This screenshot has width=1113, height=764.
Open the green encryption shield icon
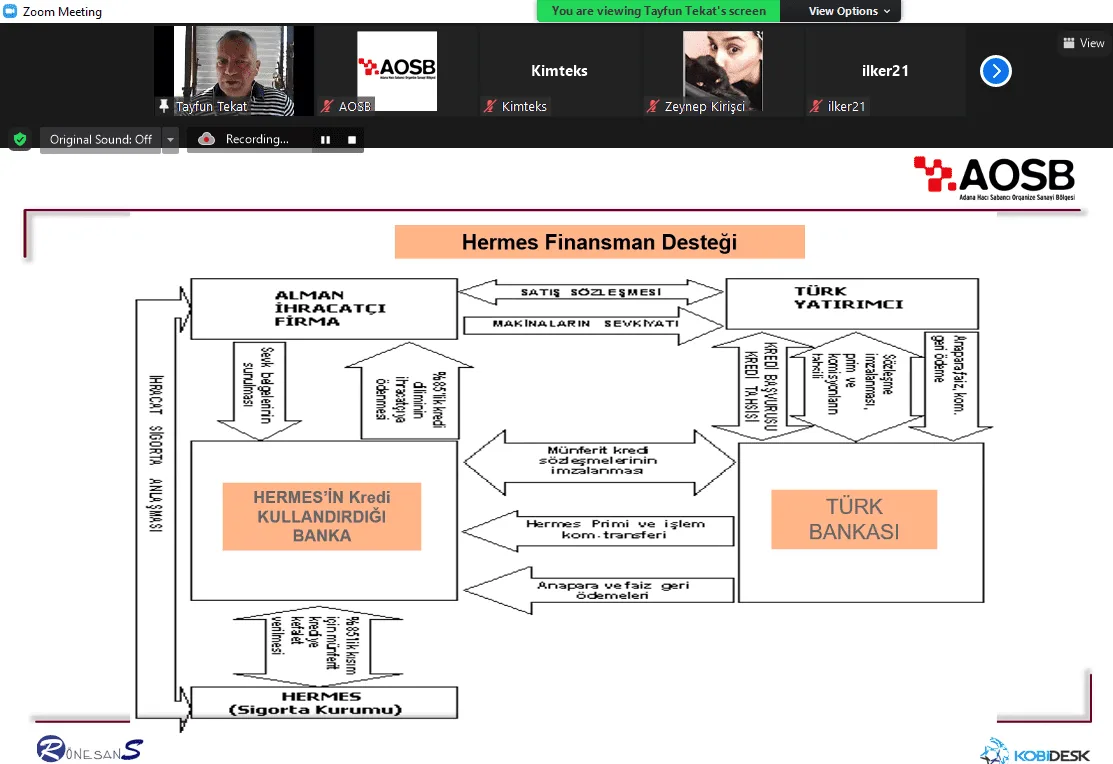[20, 139]
